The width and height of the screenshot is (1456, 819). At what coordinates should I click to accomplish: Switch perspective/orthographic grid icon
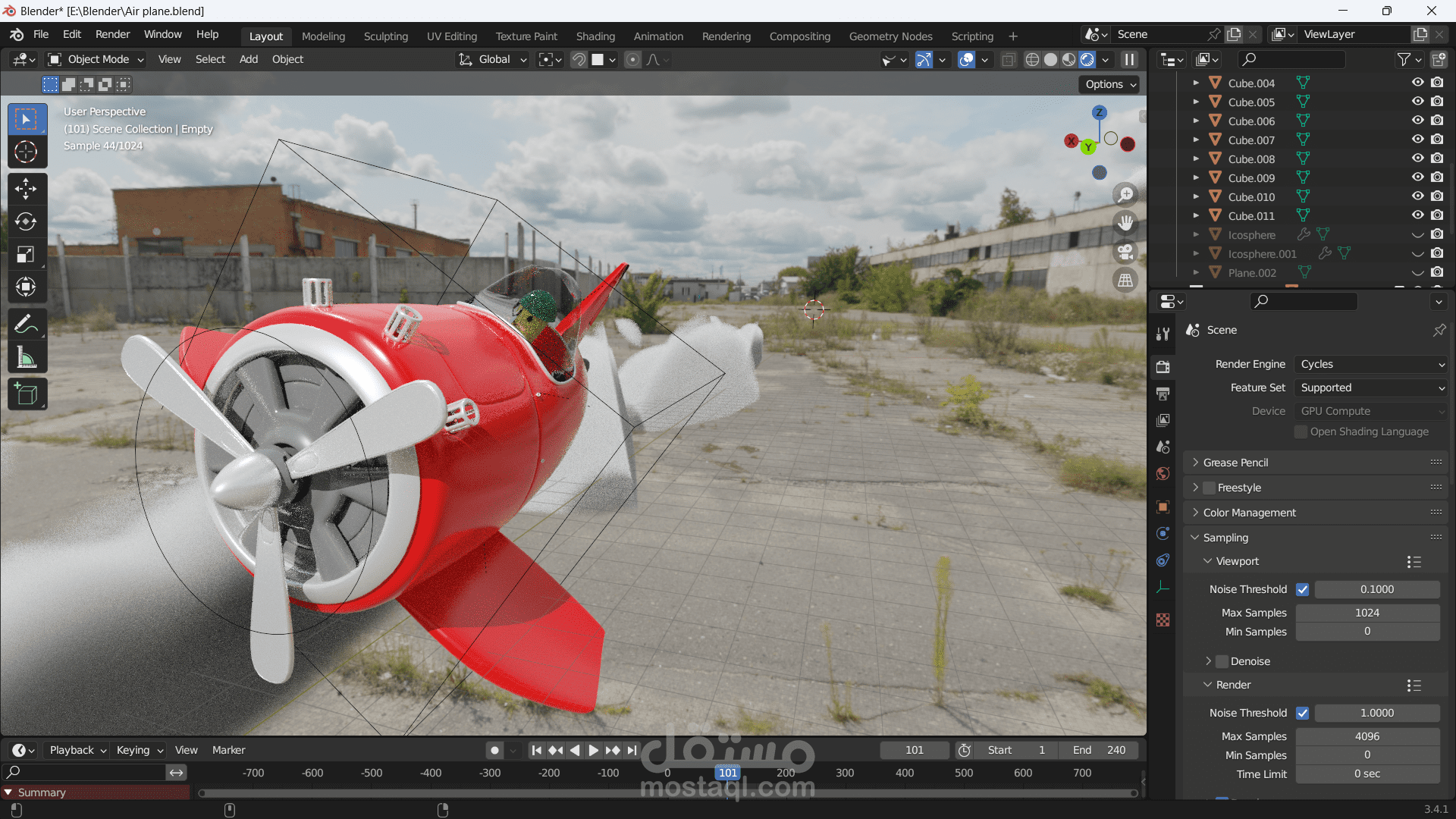(x=1126, y=281)
